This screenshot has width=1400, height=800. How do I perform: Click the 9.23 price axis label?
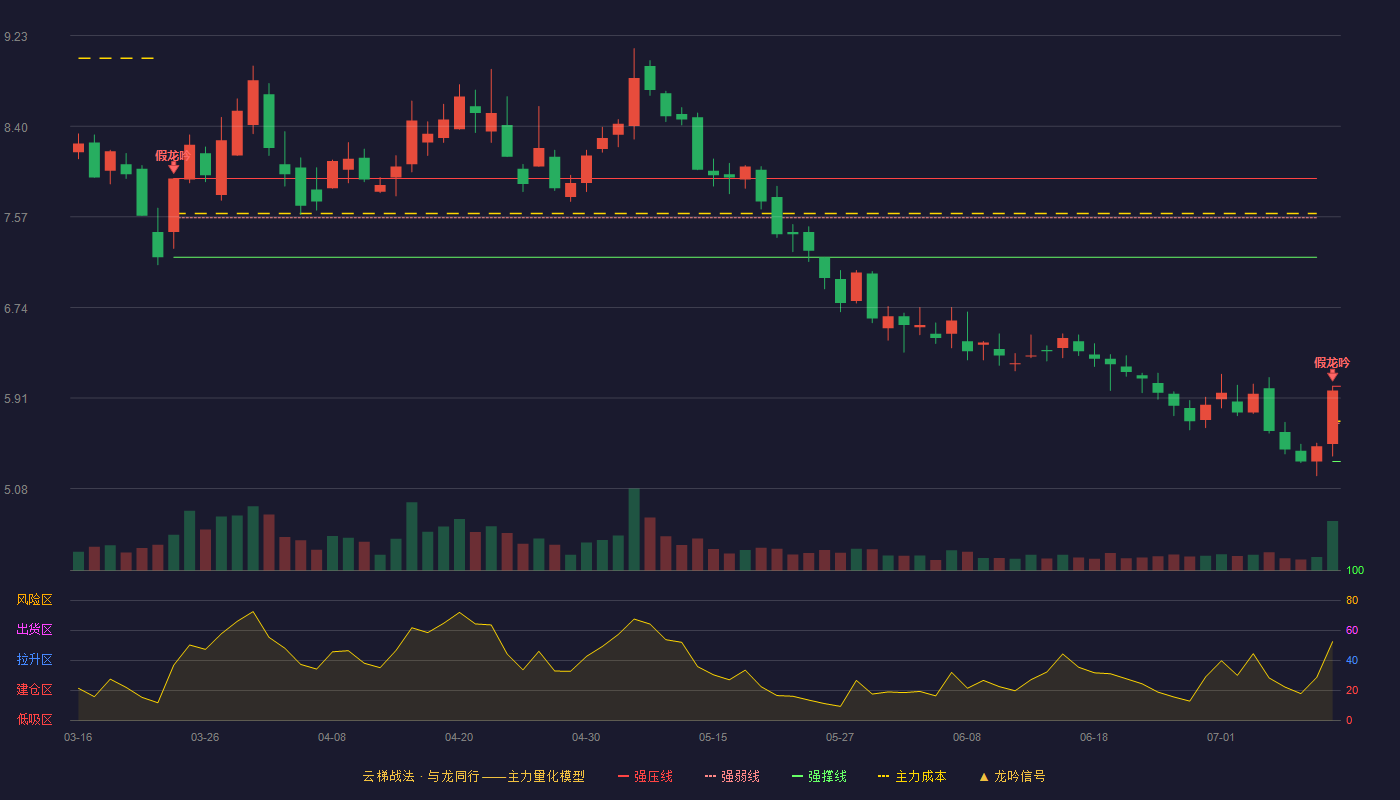point(16,36)
